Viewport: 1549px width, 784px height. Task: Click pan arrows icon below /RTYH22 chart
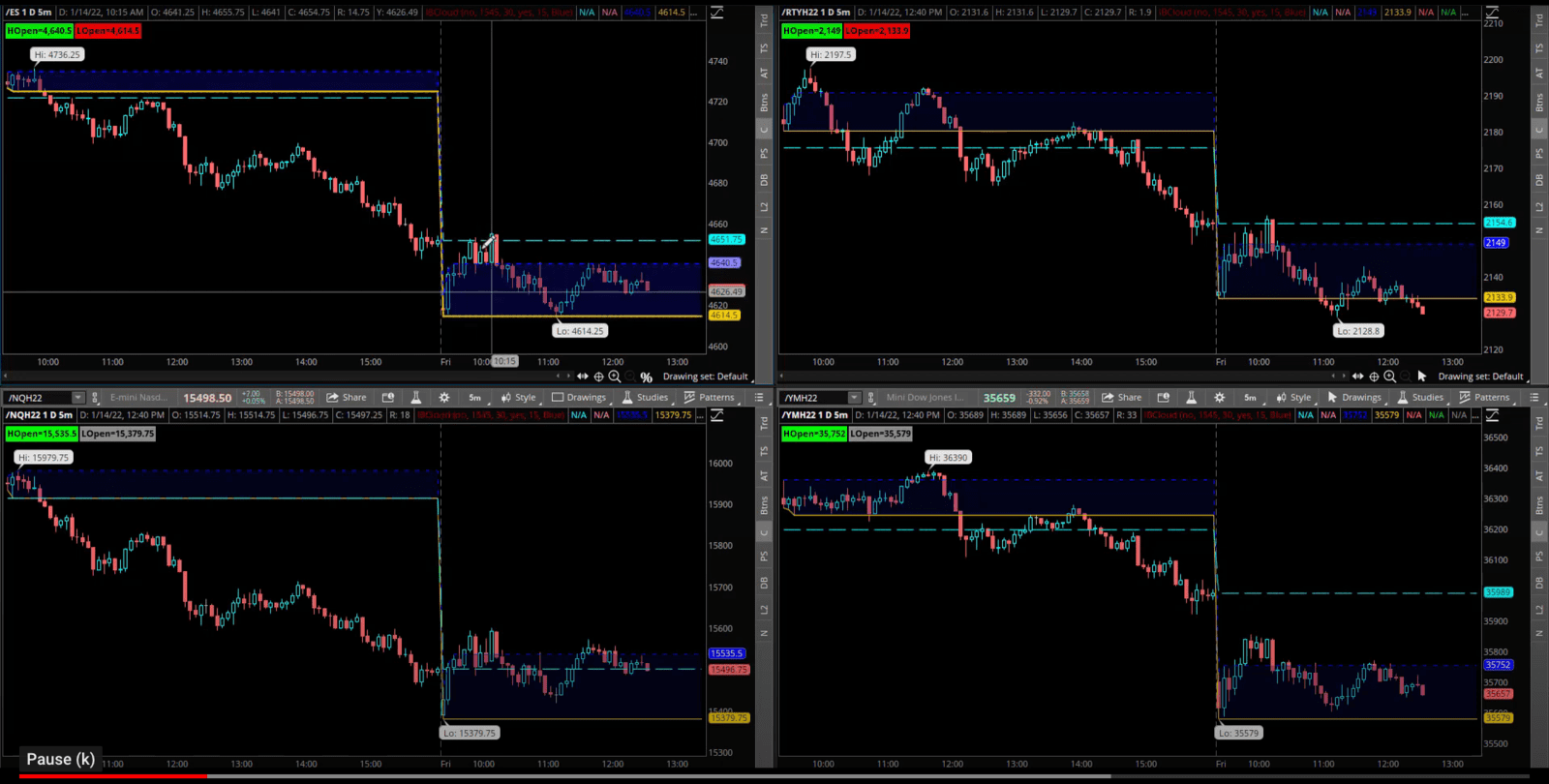1357,377
